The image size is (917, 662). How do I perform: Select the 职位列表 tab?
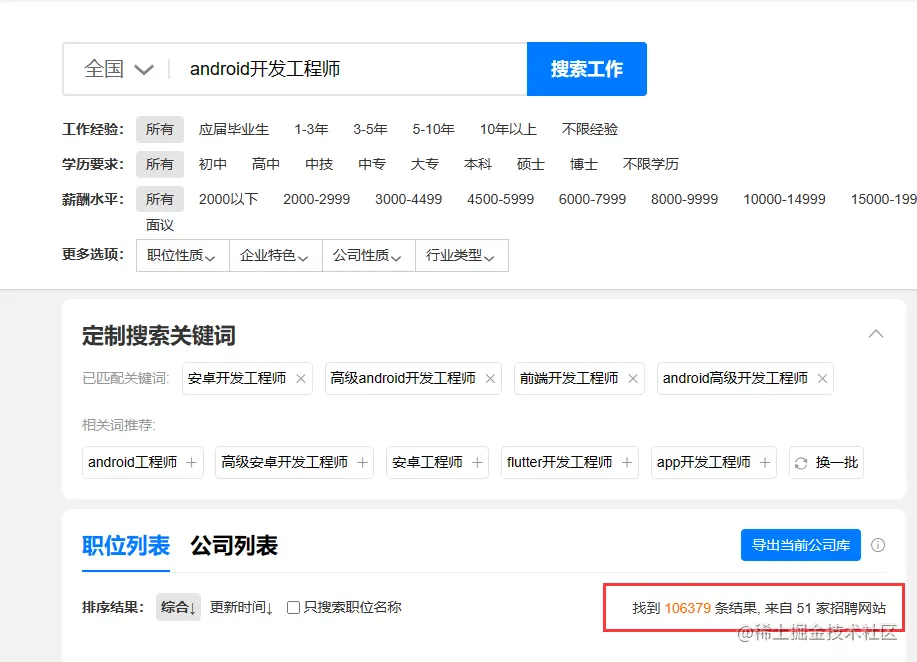(126, 545)
